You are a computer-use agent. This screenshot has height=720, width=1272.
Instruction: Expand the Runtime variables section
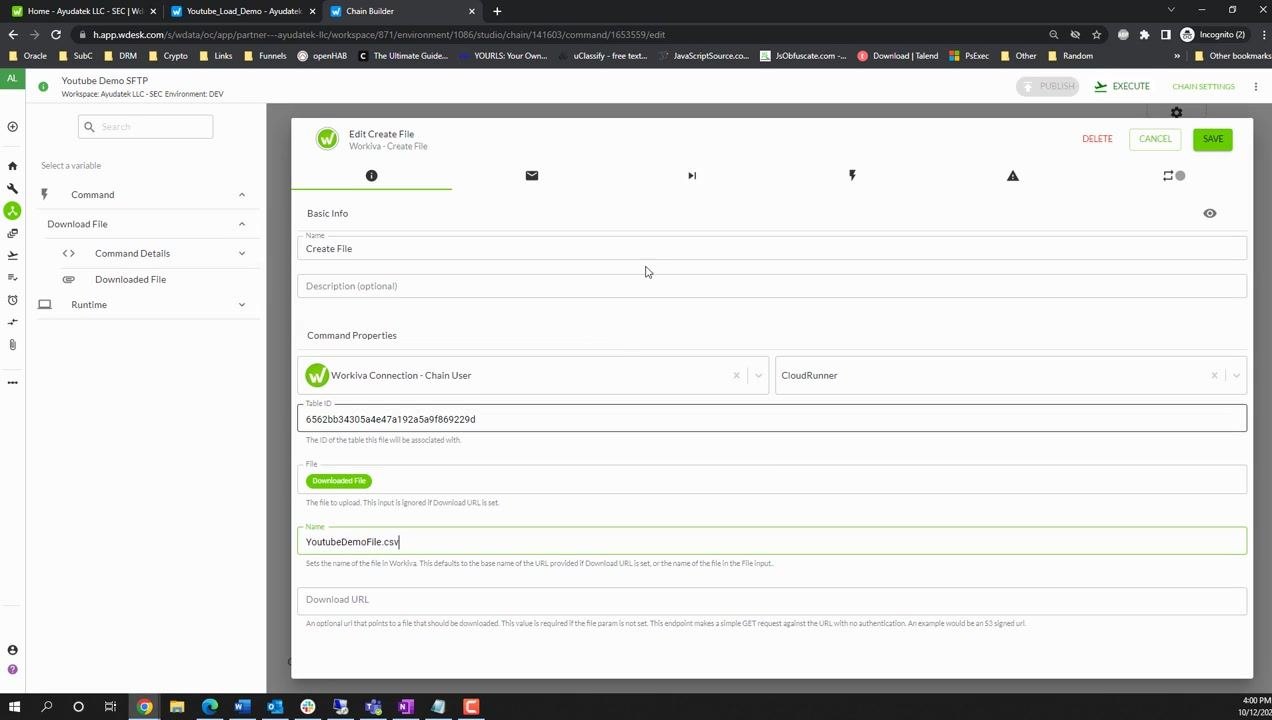coord(242,305)
